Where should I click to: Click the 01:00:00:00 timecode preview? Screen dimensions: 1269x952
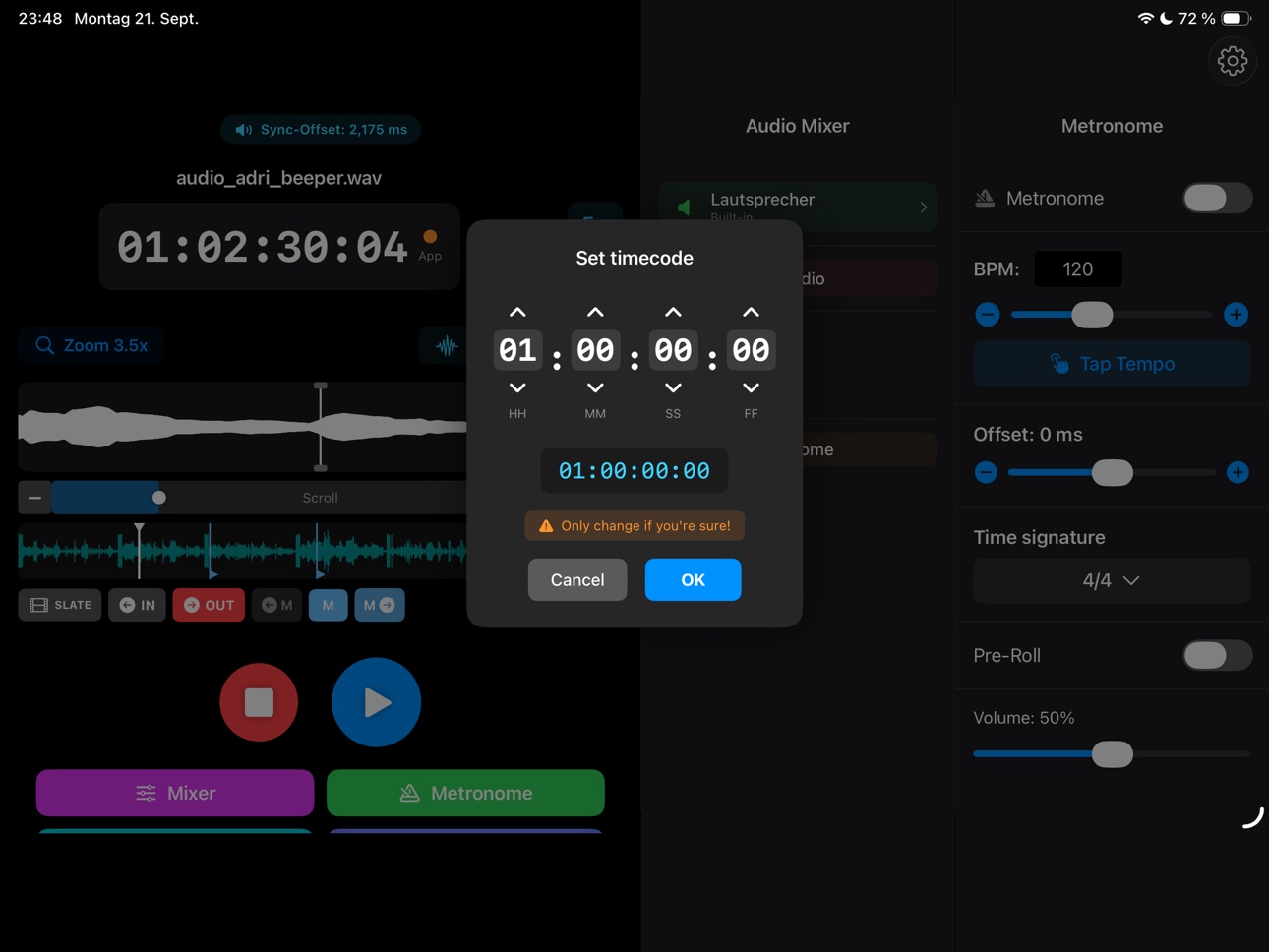(634, 471)
